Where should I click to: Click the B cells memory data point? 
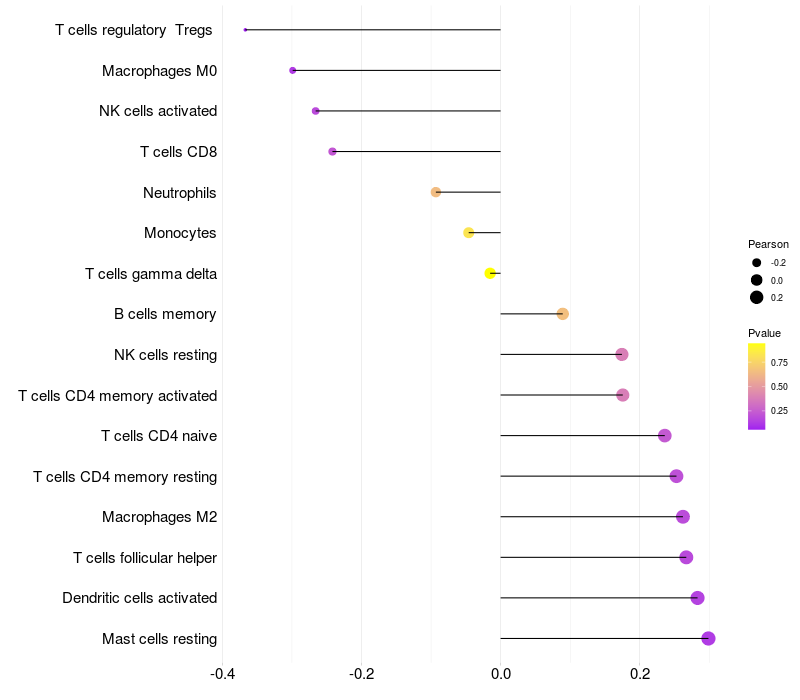(562, 314)
